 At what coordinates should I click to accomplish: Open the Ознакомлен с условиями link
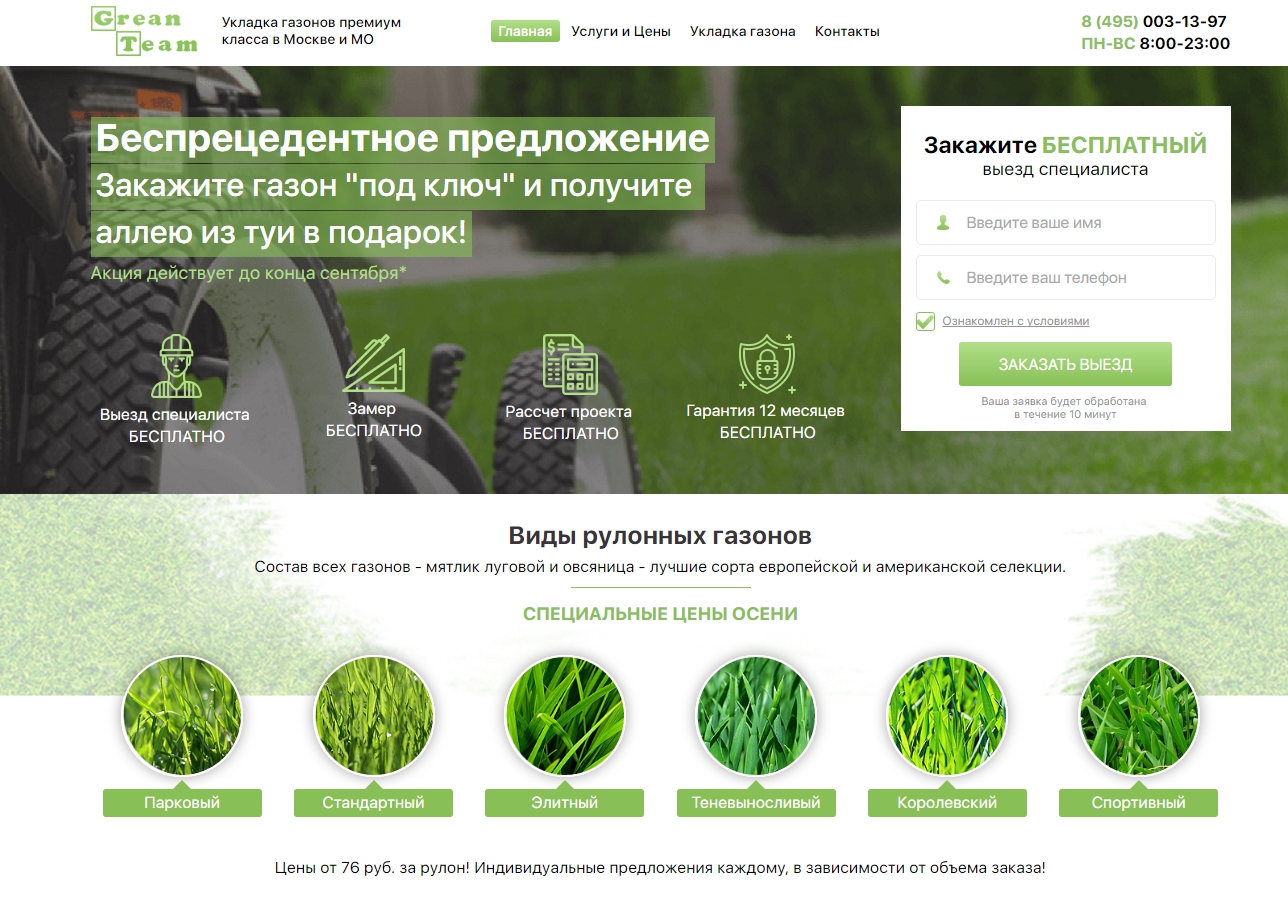(1015, 321)
